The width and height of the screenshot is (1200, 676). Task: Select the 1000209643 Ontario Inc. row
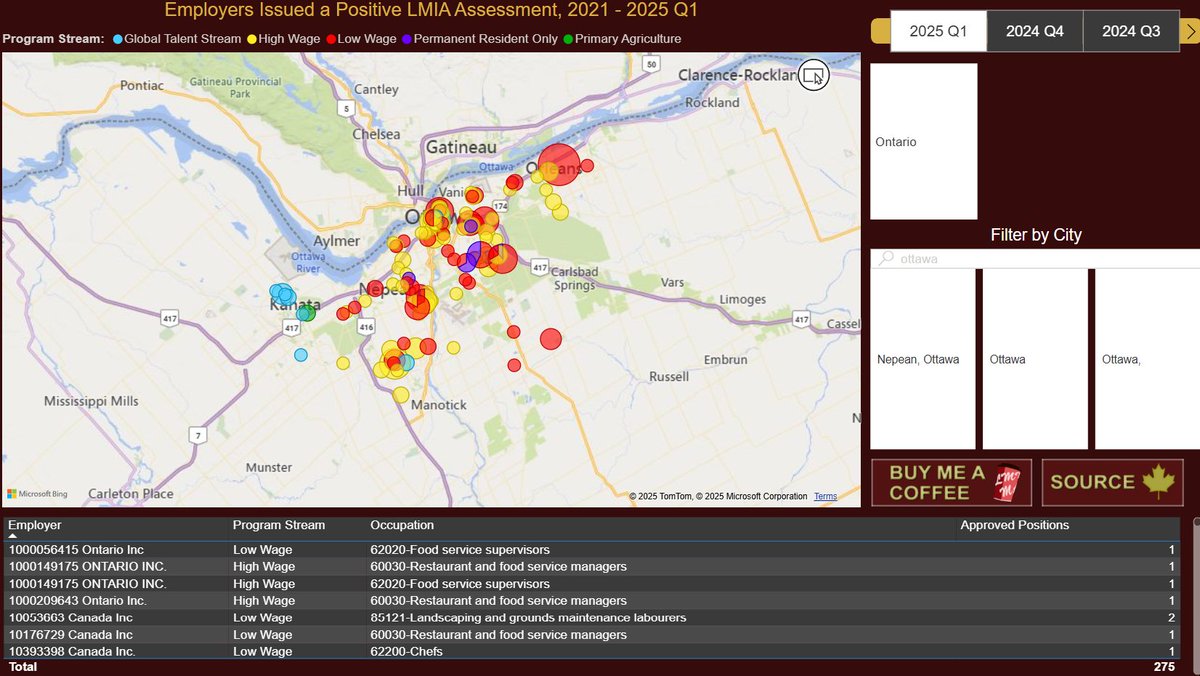(x=591, y=601)
